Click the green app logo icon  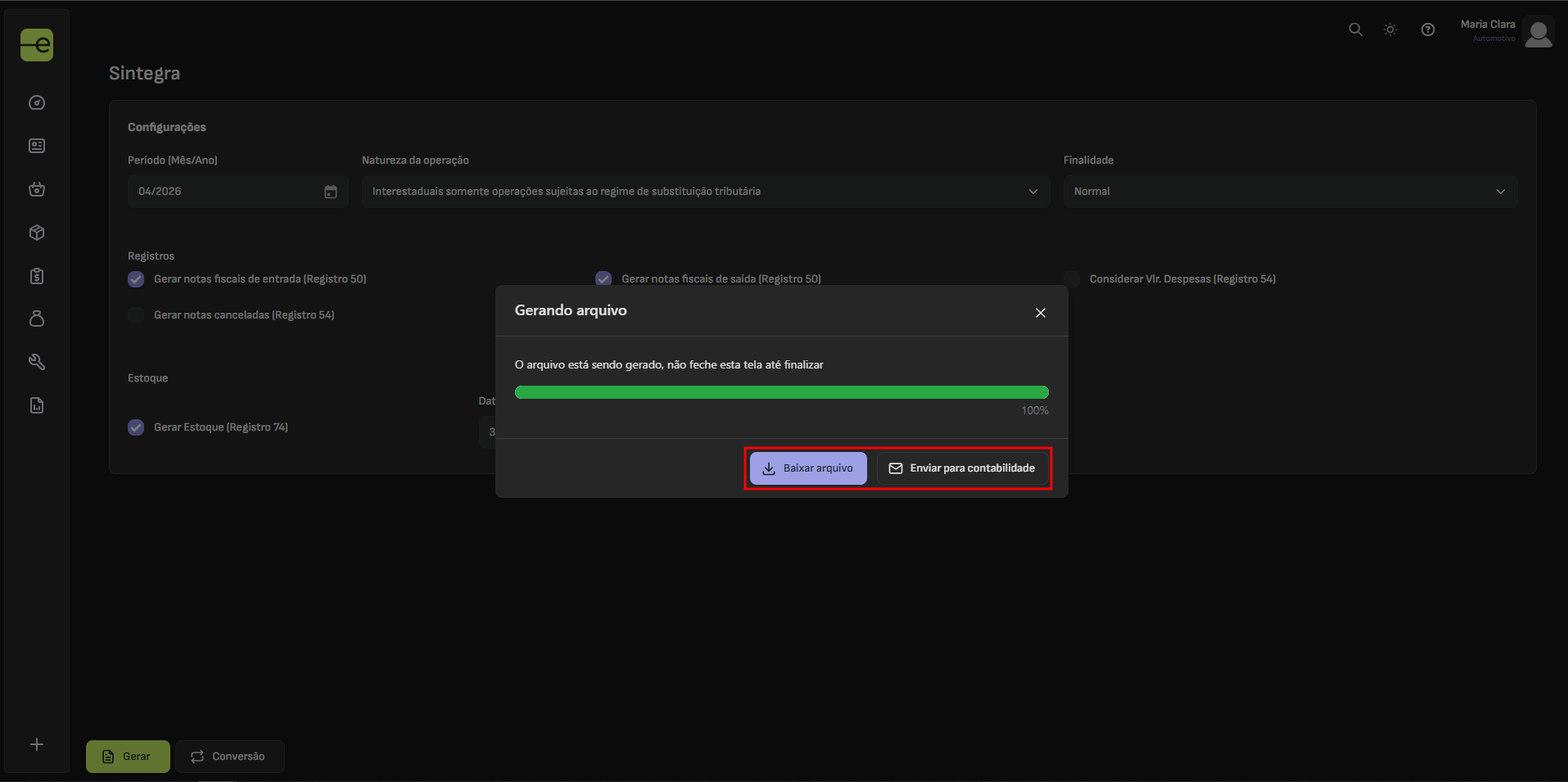37,45
